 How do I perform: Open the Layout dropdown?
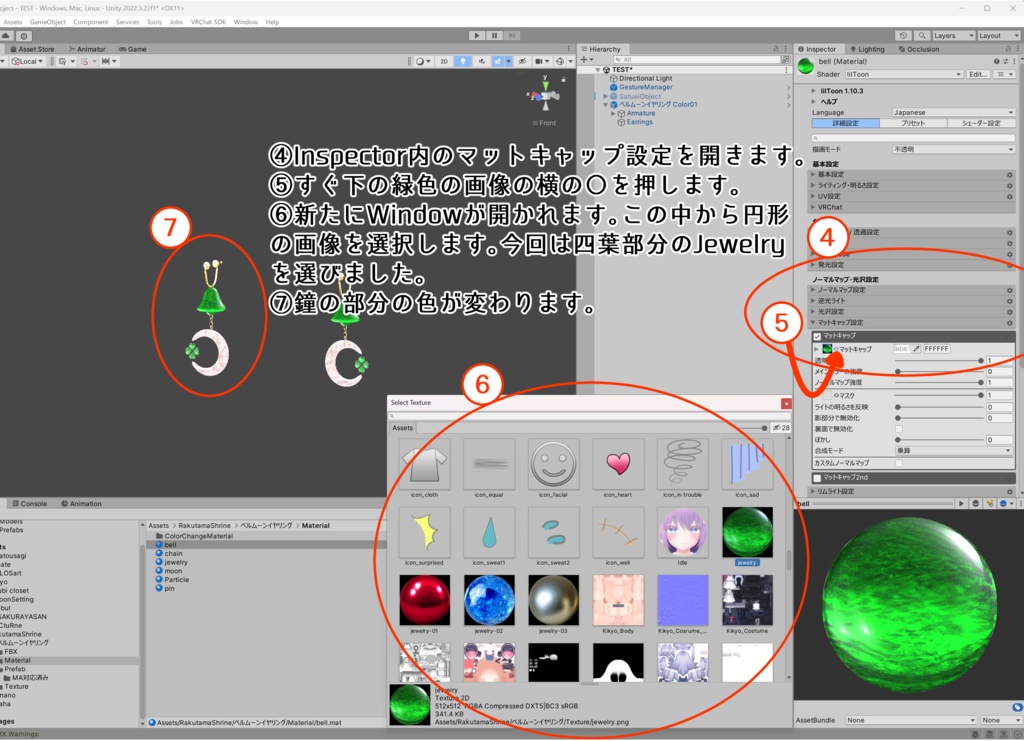tap(999, 36)
